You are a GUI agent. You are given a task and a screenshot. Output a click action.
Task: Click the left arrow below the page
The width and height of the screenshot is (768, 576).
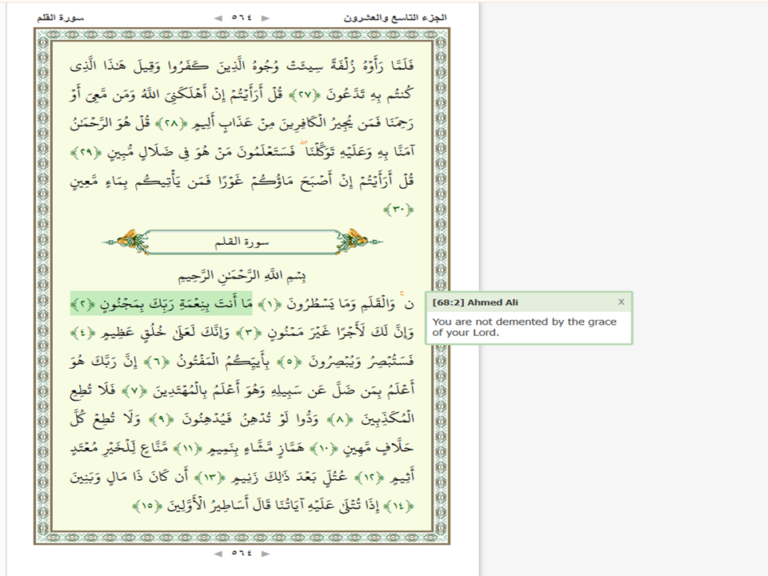218,553
